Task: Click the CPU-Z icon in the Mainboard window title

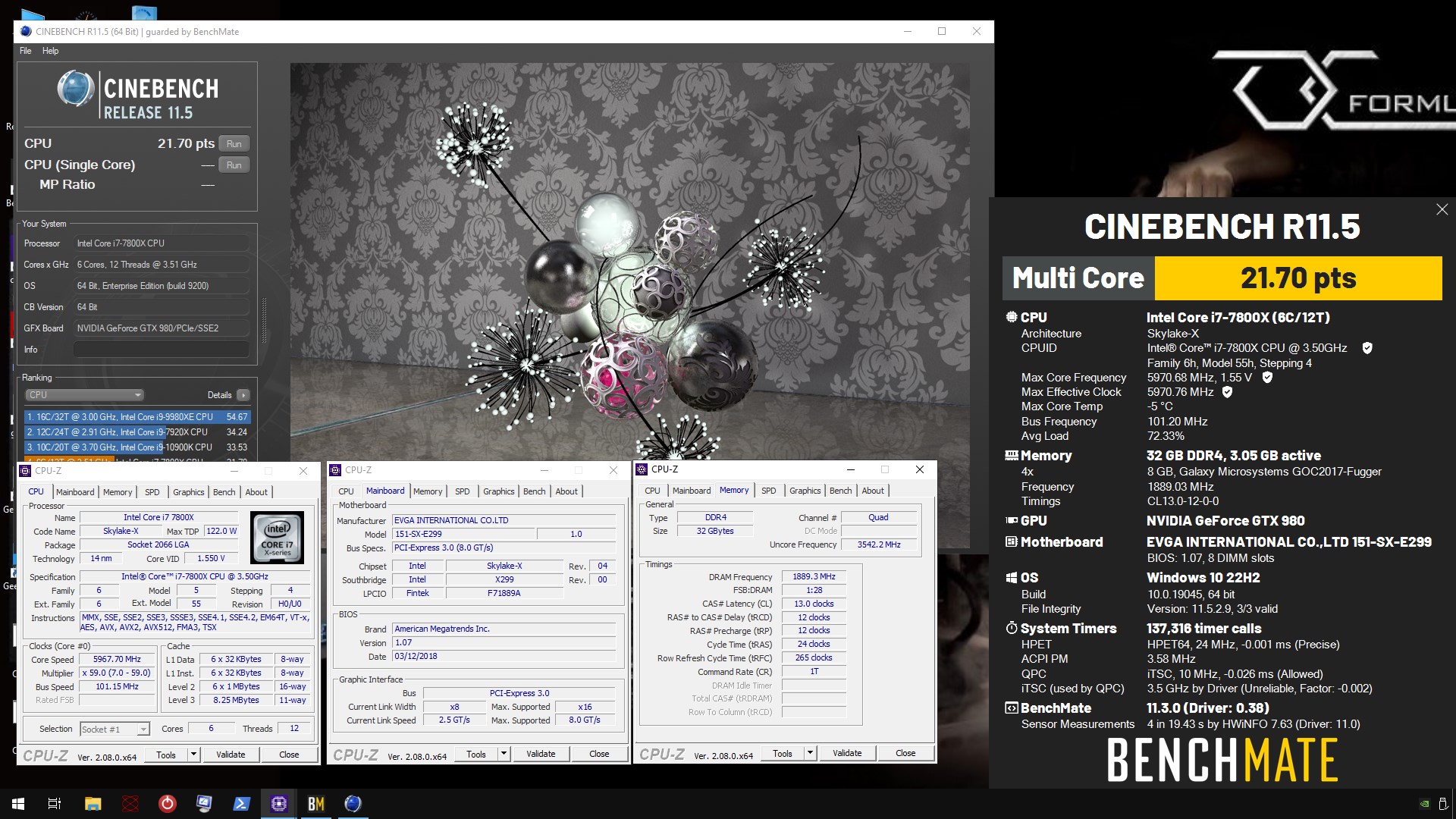Action: pos(336,470)
